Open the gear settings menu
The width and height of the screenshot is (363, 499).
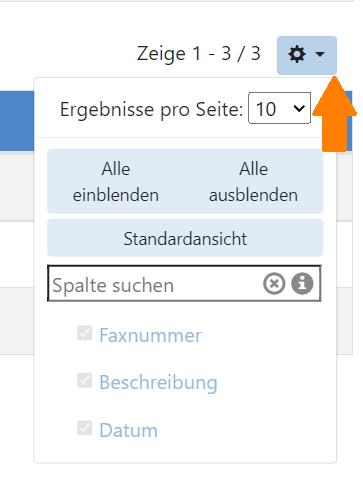[x=307, y=55]
